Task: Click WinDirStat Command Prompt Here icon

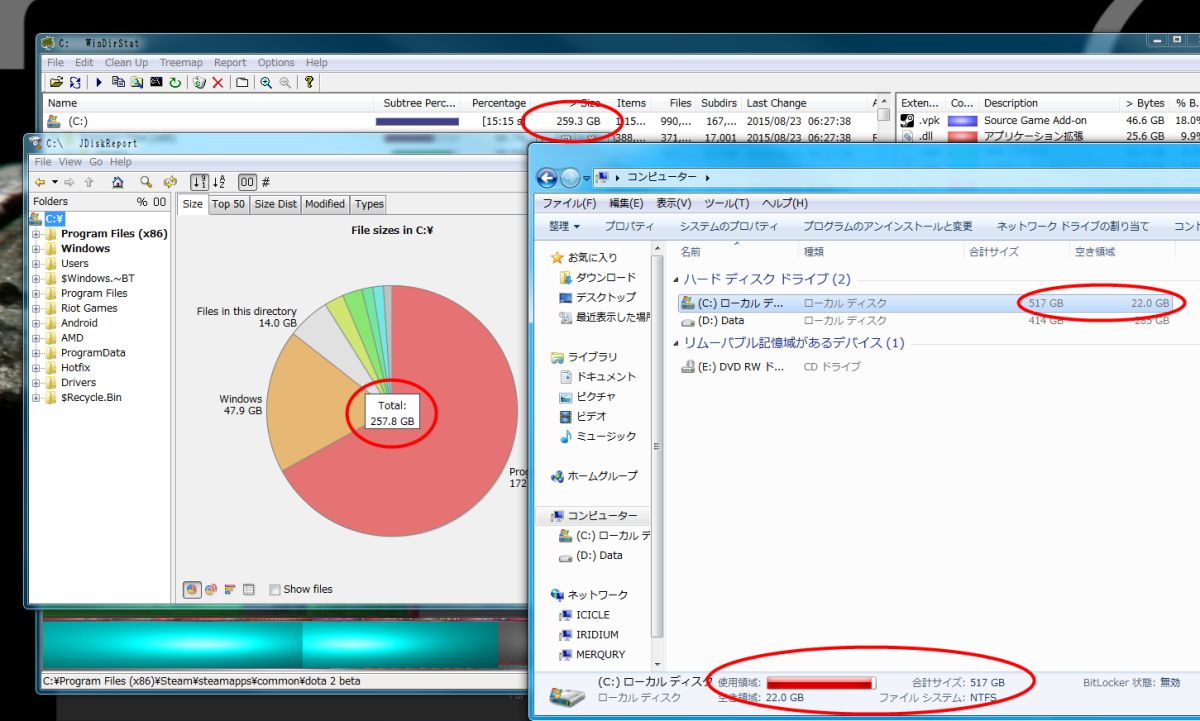Action: point(156,82)
